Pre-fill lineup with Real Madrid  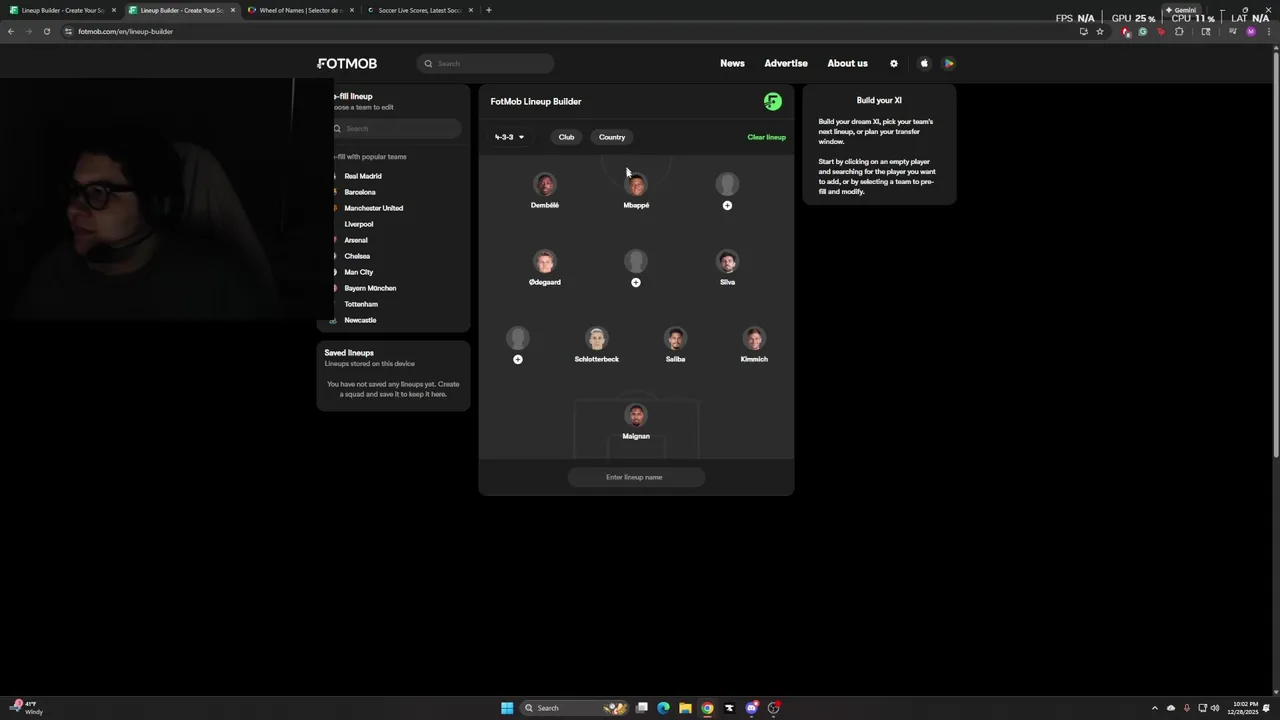(362, 176)
